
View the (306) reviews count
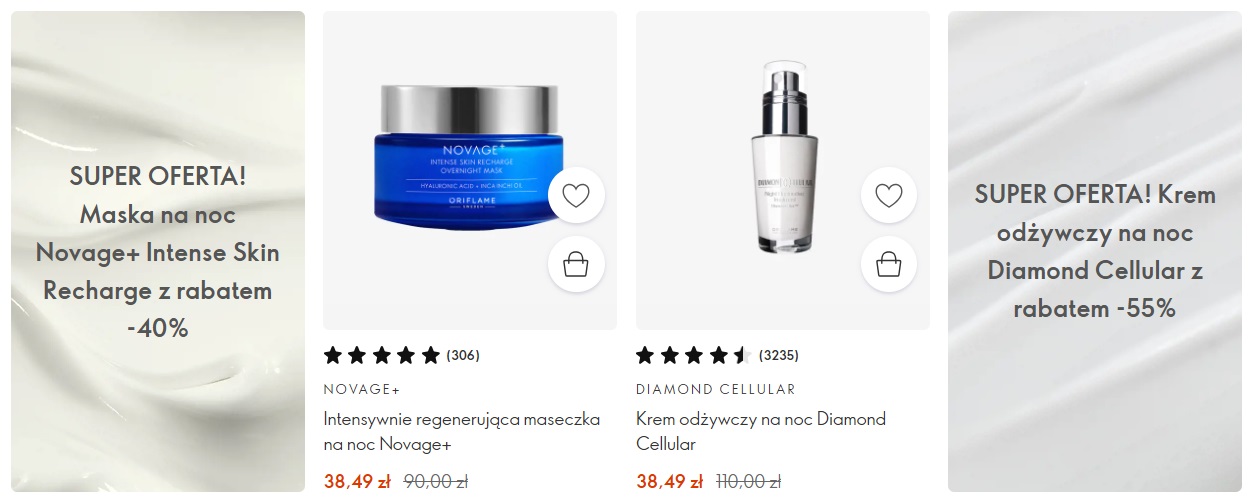point(463,355)
